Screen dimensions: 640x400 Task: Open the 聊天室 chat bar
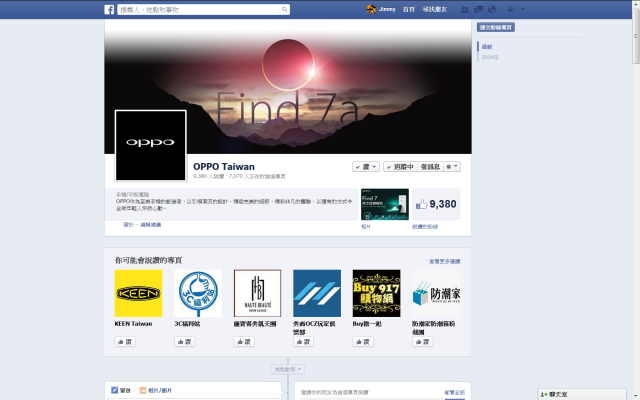[x=582, y=394]
